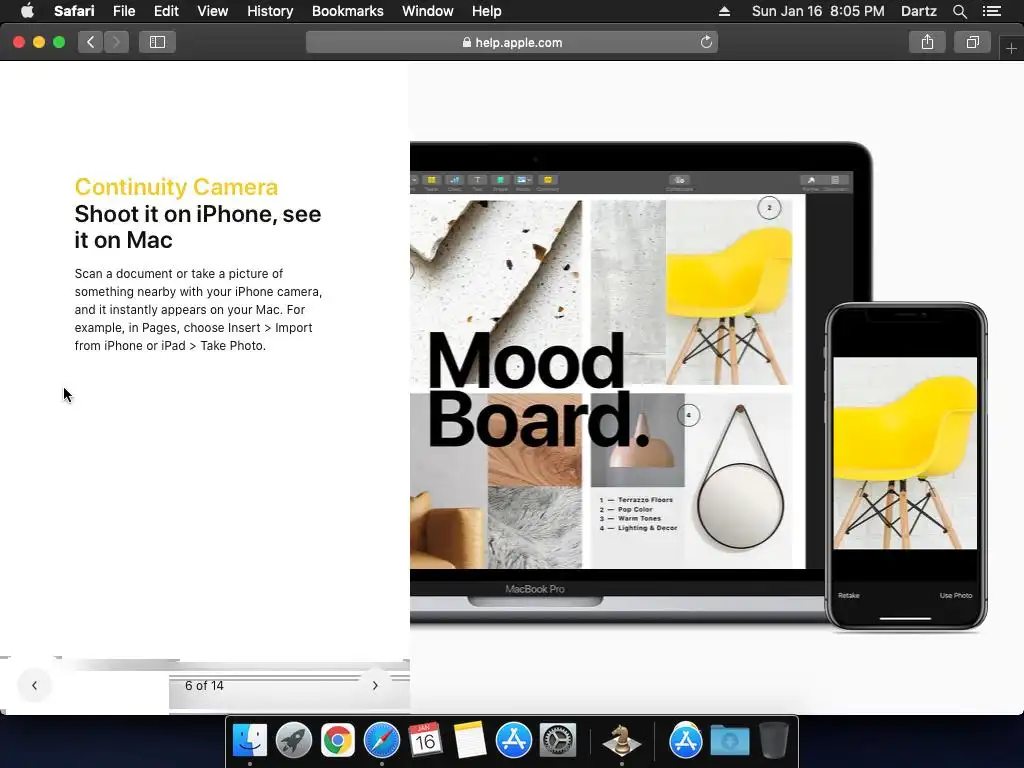The width and height of the screenshot is (1024, 768).
Task: Open Trash in the Dock
Action: click(x=774, y=741)
